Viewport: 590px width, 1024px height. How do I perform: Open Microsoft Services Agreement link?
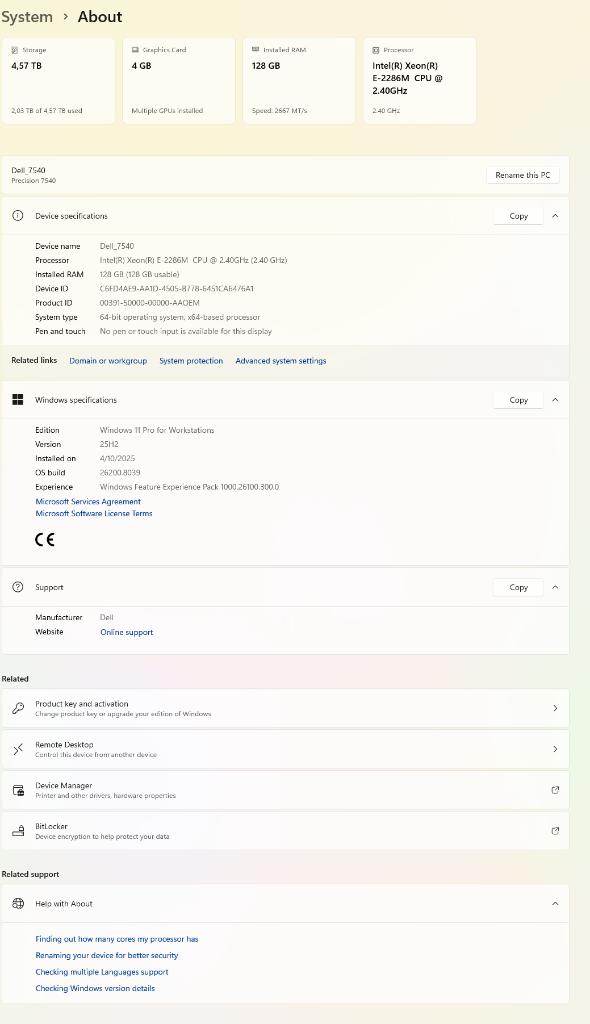click(x=88, y=502)
